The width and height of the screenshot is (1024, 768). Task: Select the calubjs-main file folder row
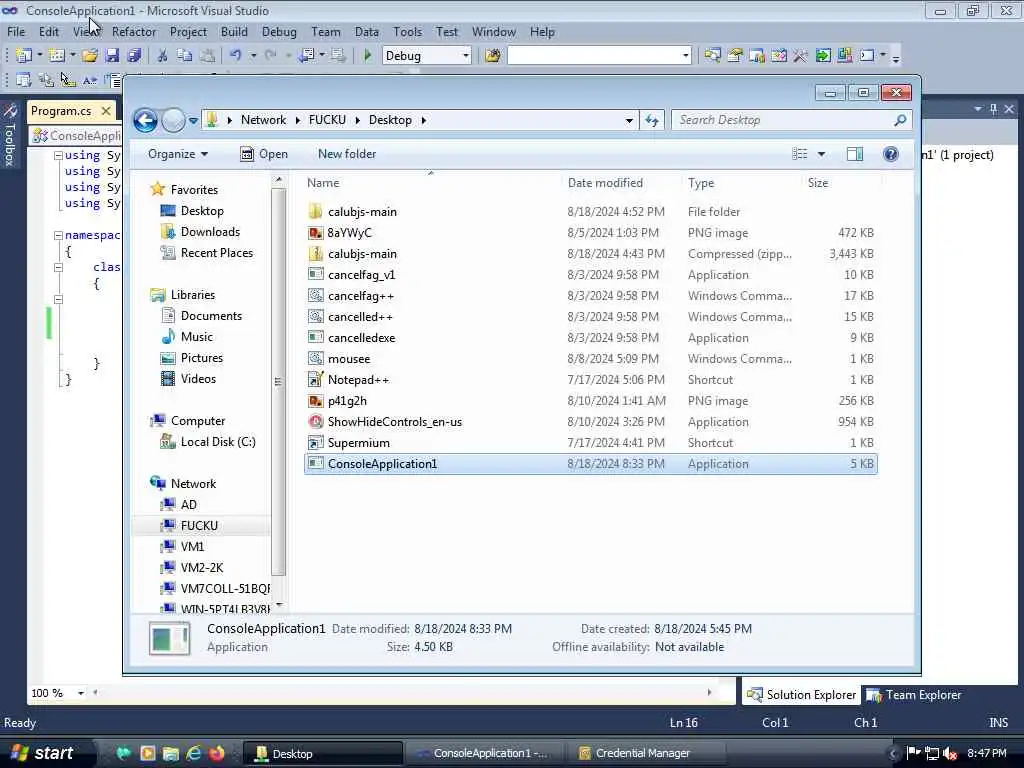591,212
